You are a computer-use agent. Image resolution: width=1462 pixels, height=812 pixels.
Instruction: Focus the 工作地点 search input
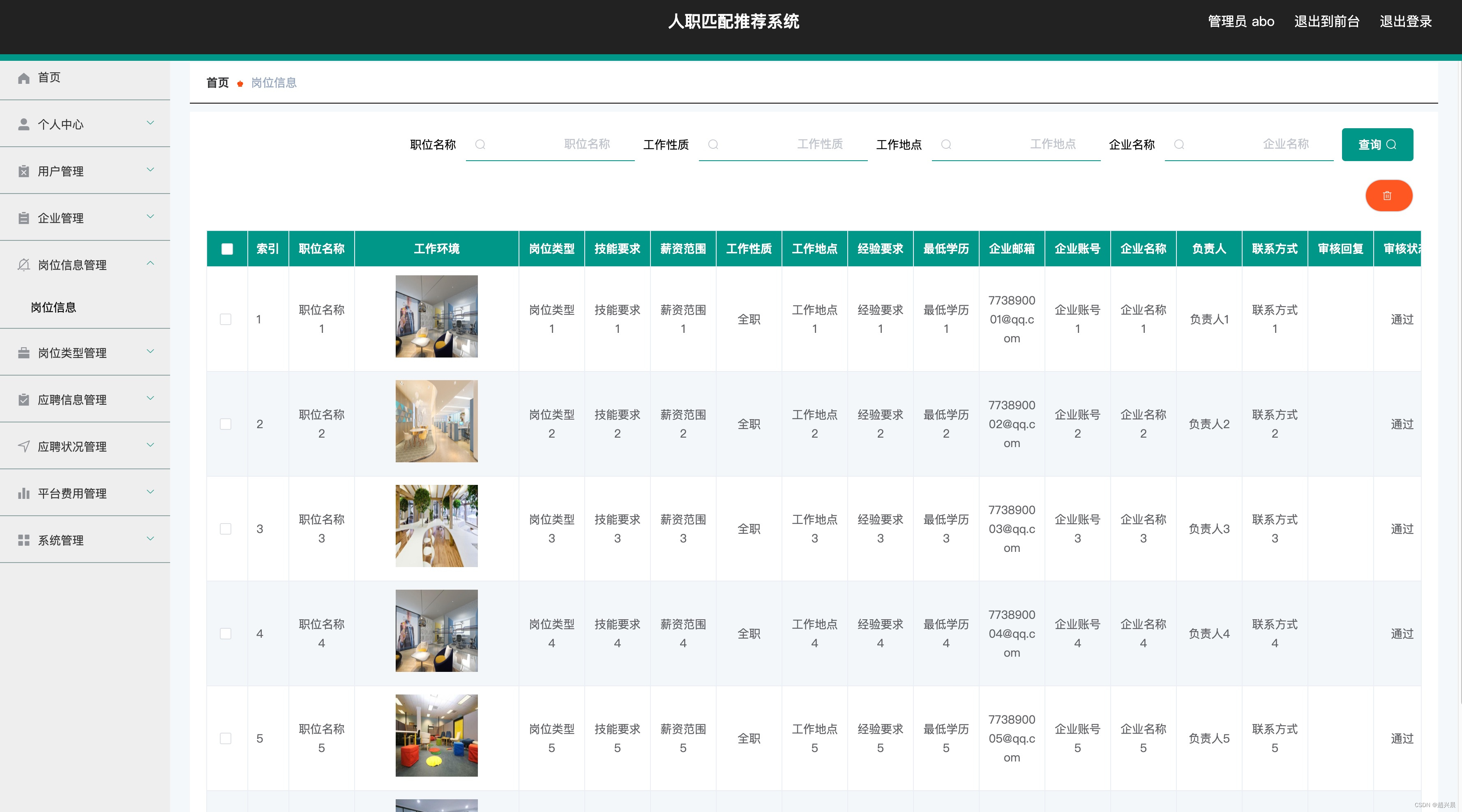click(1016, 145)
